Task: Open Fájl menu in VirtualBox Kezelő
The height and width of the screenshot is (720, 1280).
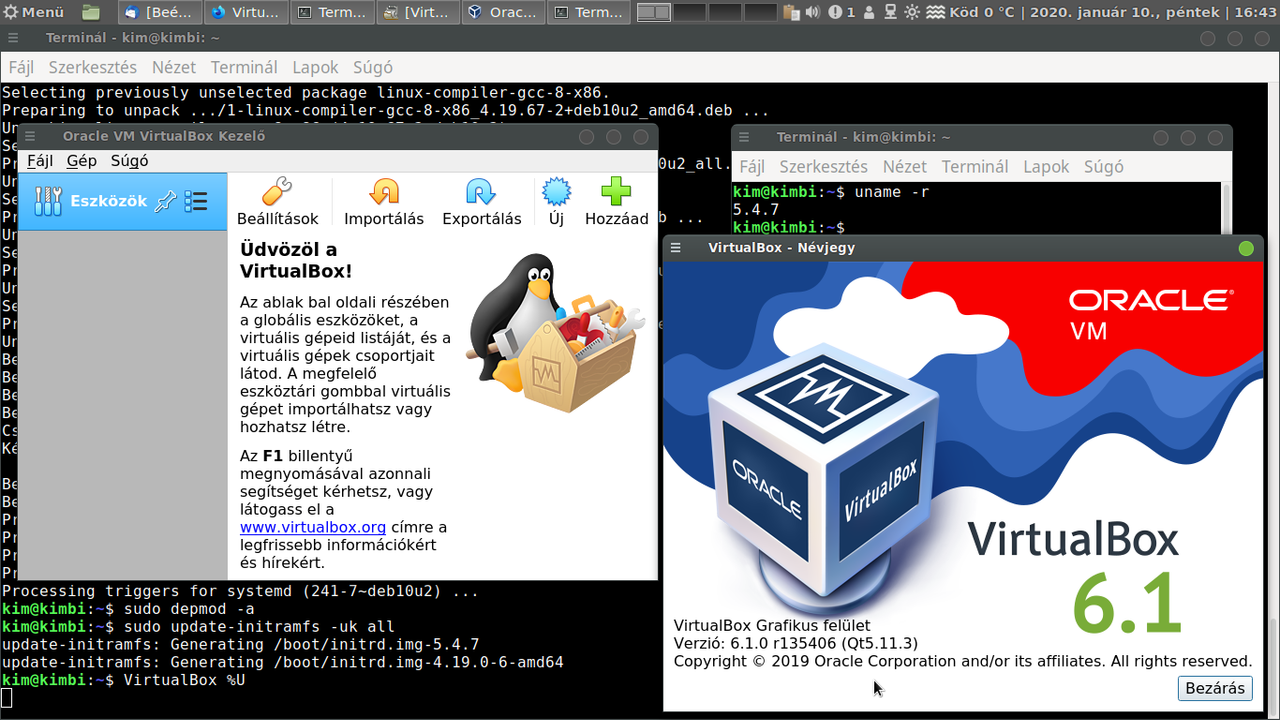Action: pos(40,160)
